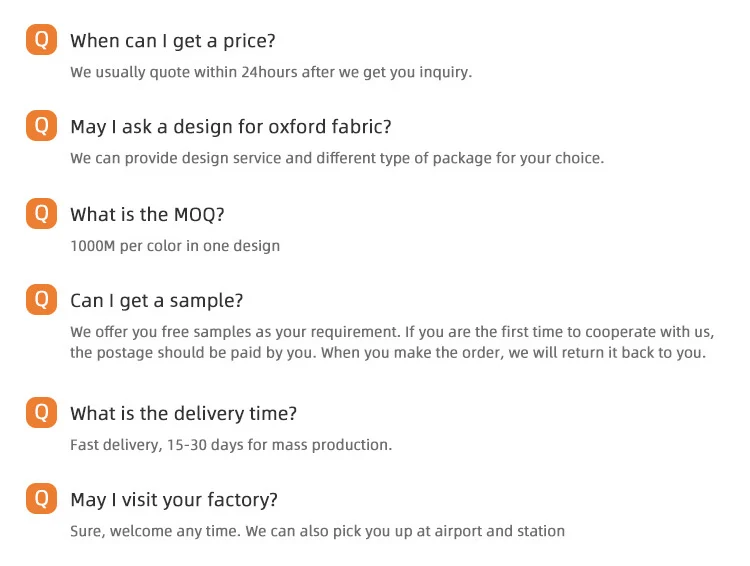Open the "Can I get a sample?" heading
The height and width of the screenshot is (566, 750).
tap(156, 300)
